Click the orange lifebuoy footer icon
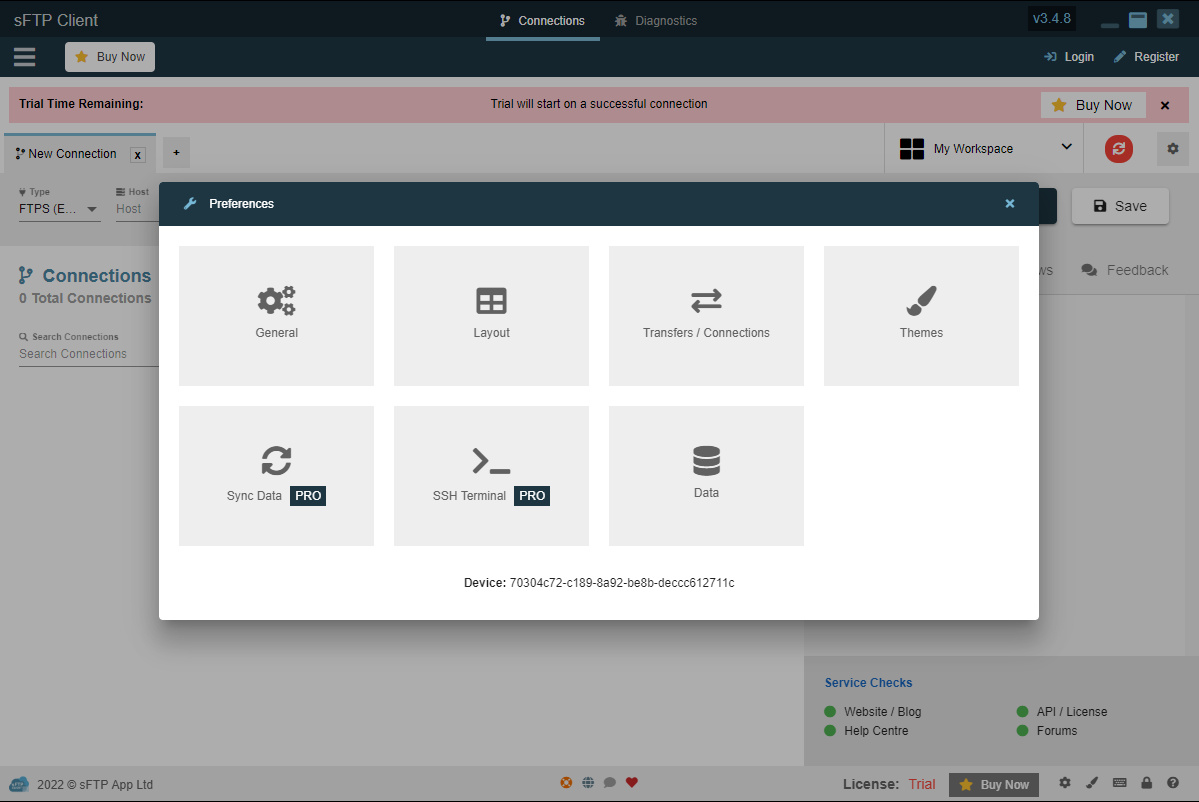The width and height of the screenshot is (1199, 802). [x=566, y=782]
